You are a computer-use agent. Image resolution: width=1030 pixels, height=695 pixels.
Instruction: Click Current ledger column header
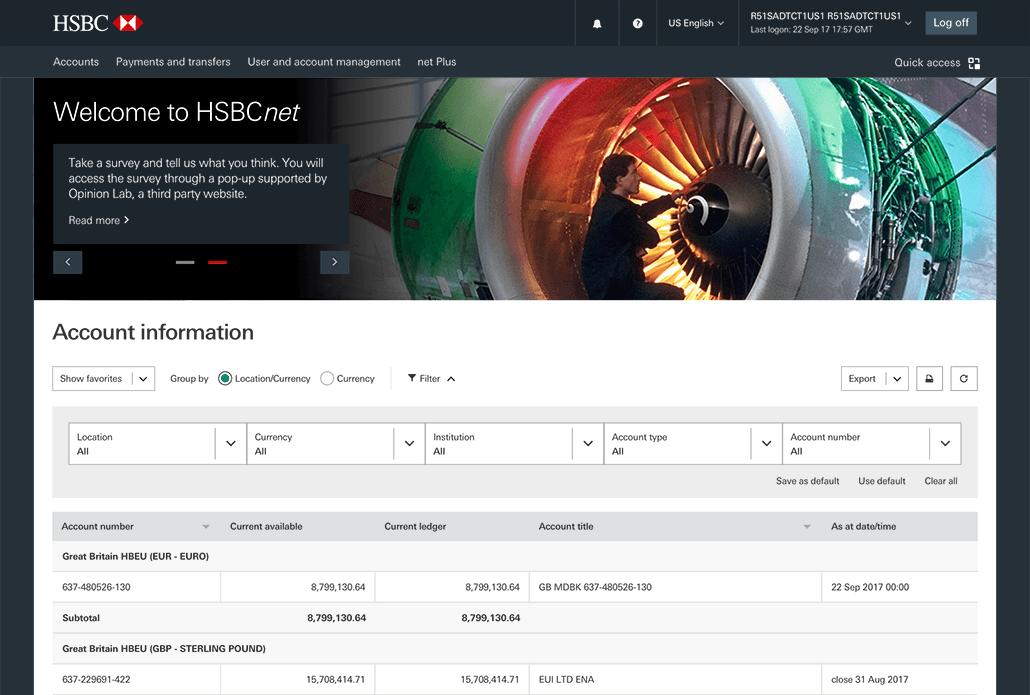coord(415,526)
